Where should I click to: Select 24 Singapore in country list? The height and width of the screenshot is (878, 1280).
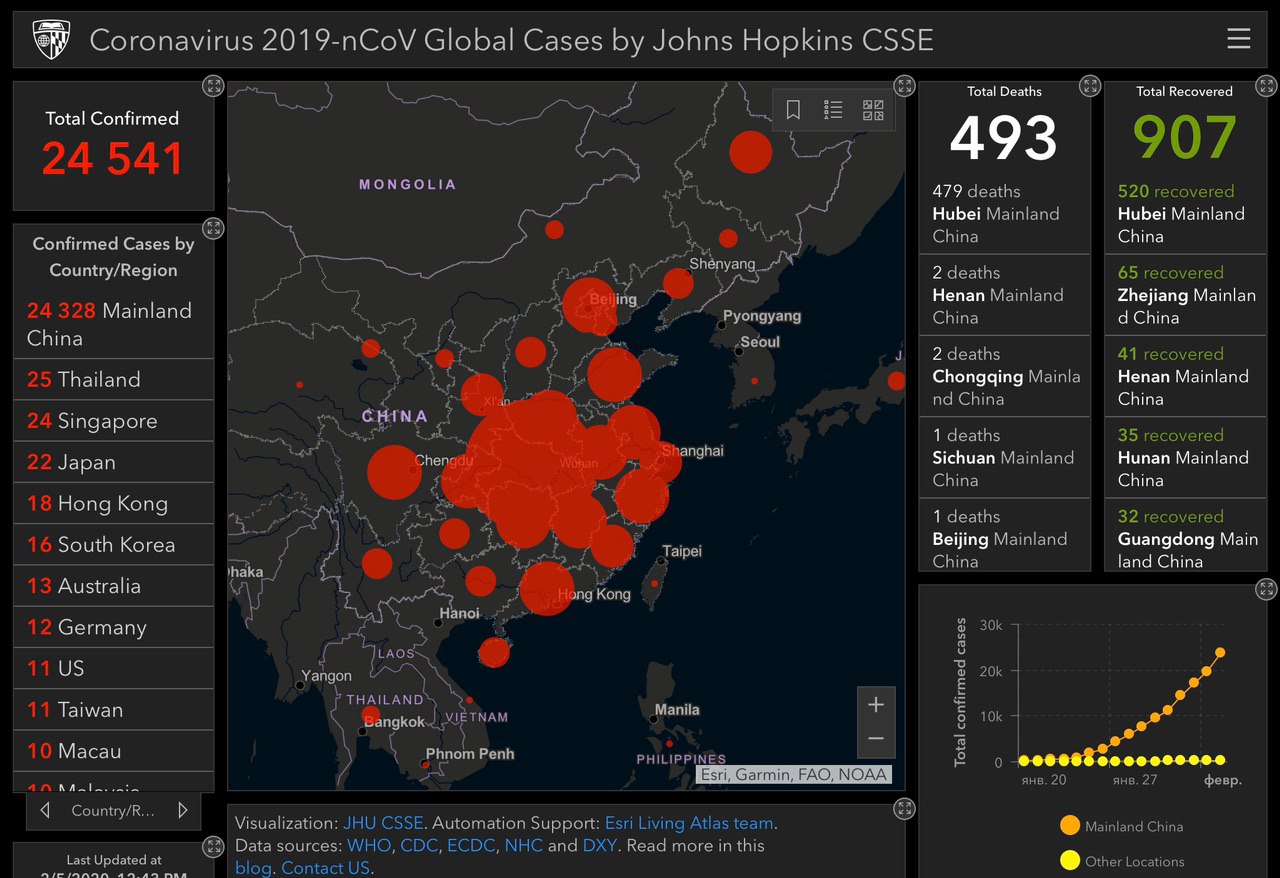tap(113, 421)
